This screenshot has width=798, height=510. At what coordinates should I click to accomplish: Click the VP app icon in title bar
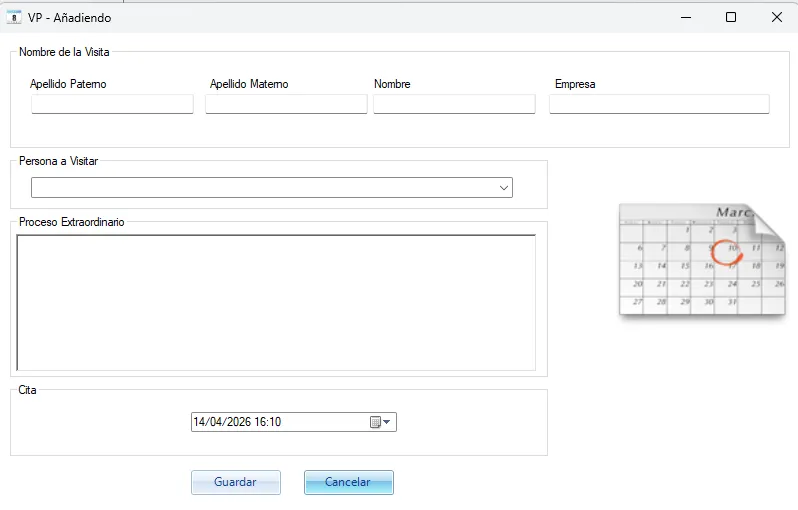pyautogui.click(x=14, y=17)
